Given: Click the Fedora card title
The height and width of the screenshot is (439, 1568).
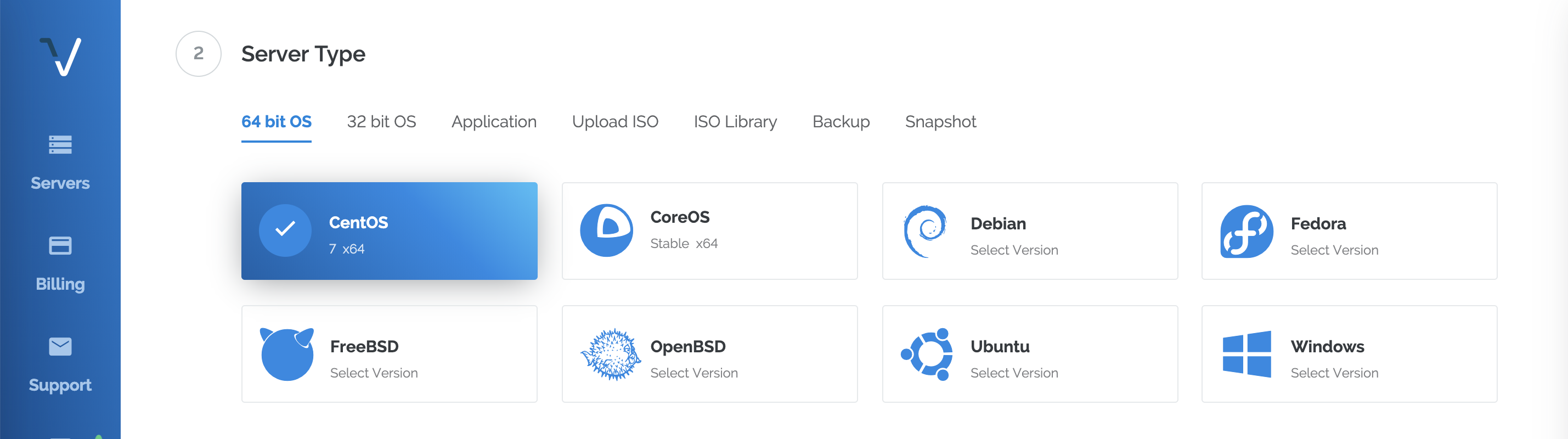Looking at the screenshot, I should point(1318,224).
